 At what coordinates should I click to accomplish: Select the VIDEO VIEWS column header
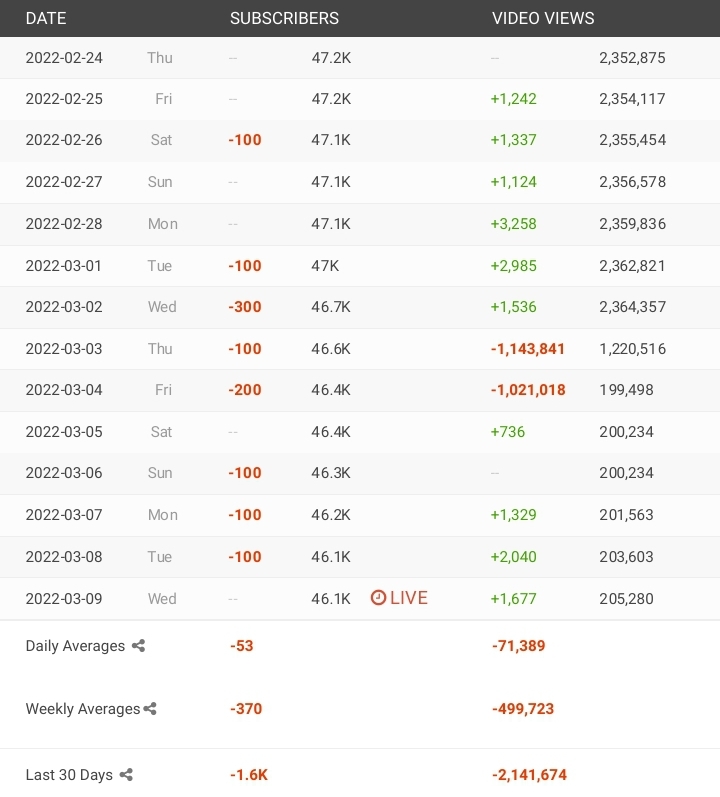point(543,18)
